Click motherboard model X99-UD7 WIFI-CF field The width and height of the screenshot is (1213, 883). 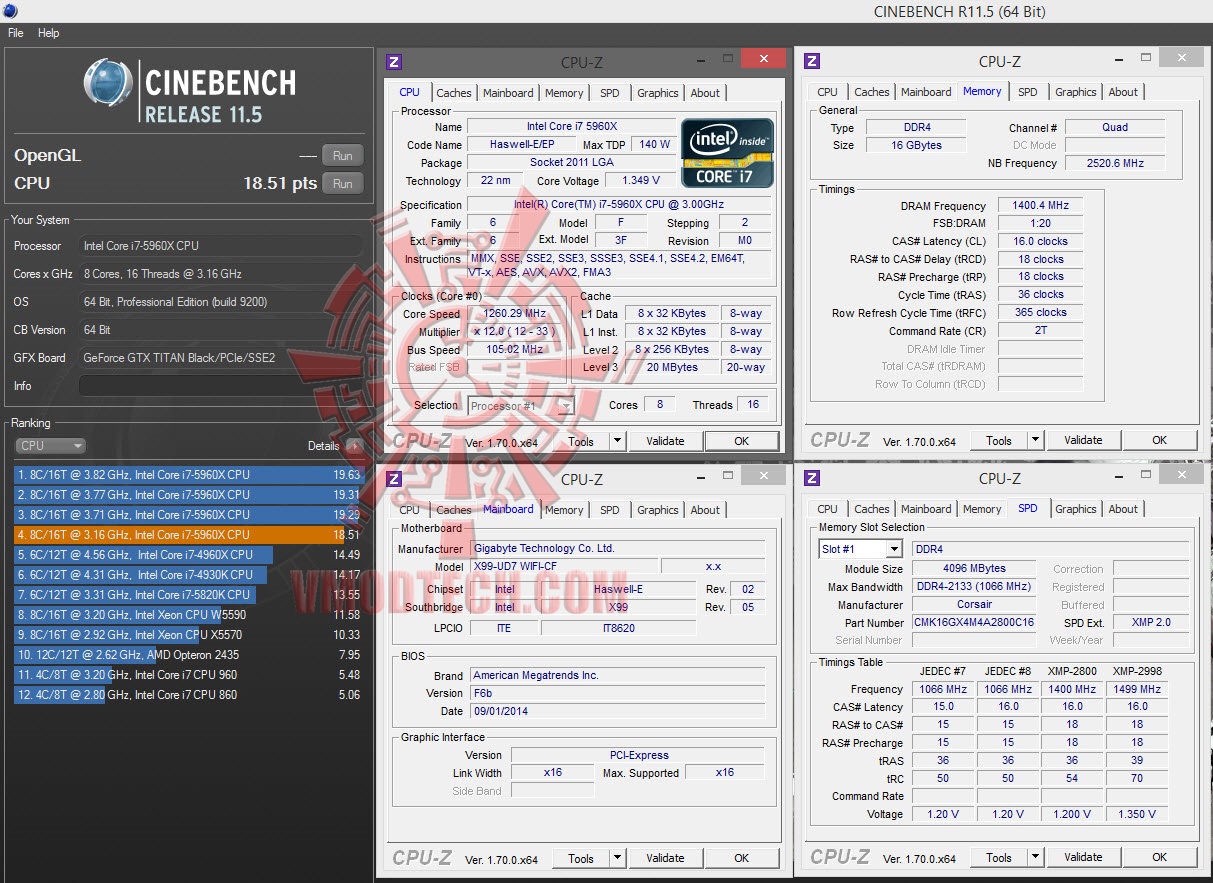563,567
